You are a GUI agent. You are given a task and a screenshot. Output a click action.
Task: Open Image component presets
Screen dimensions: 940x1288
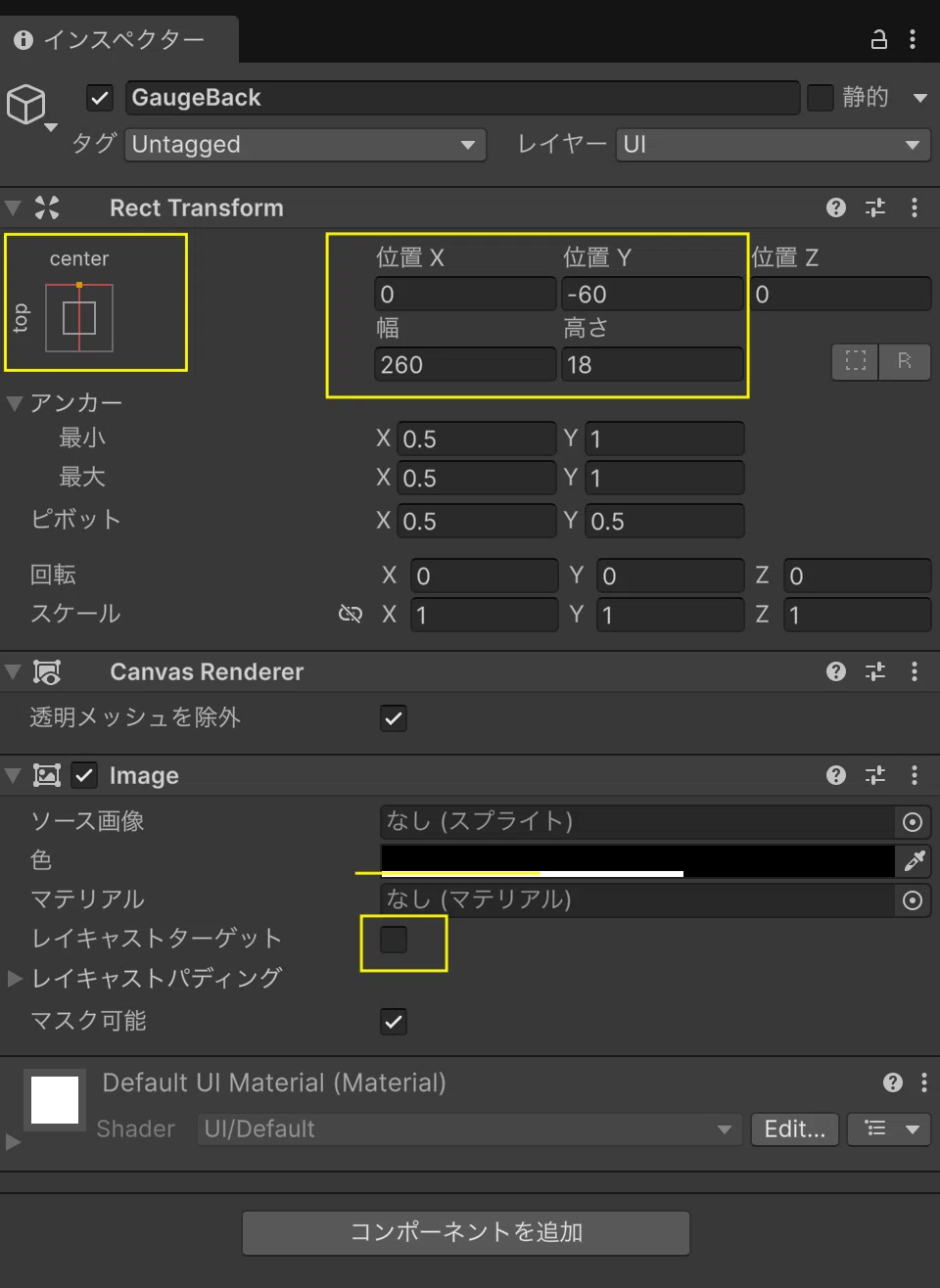pyautogui.click(x=875, y=775)
